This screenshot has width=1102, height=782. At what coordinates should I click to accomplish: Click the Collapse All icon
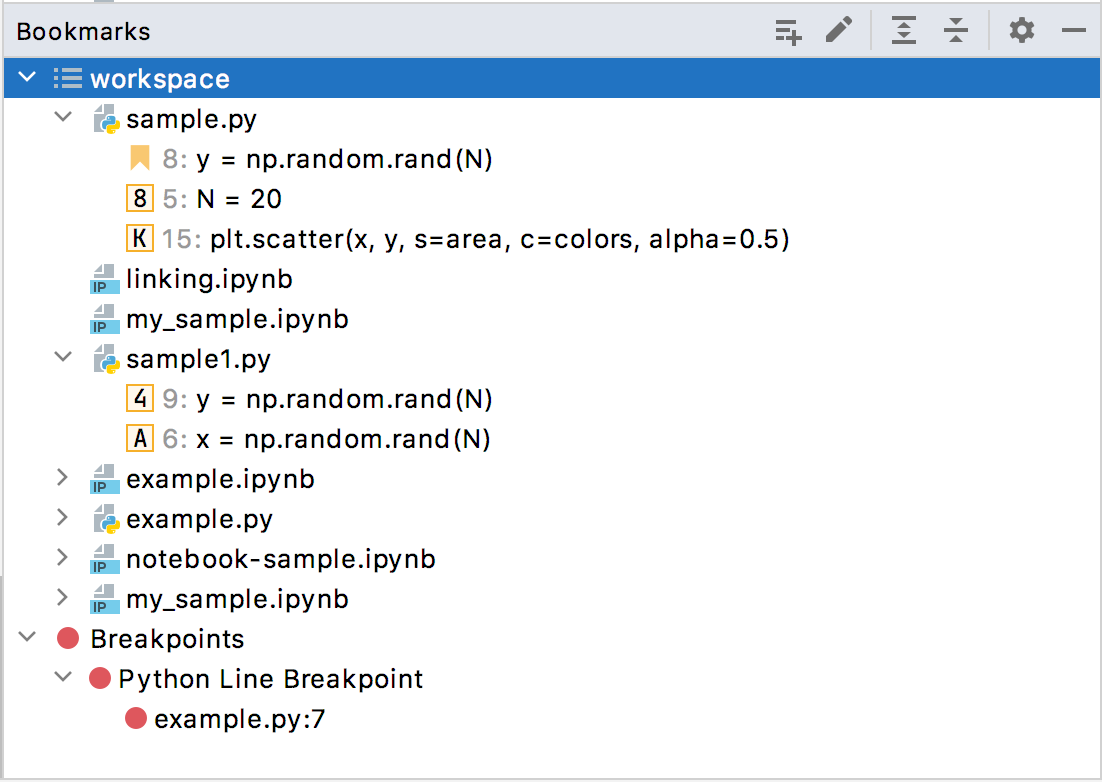[x=956, y=31]
